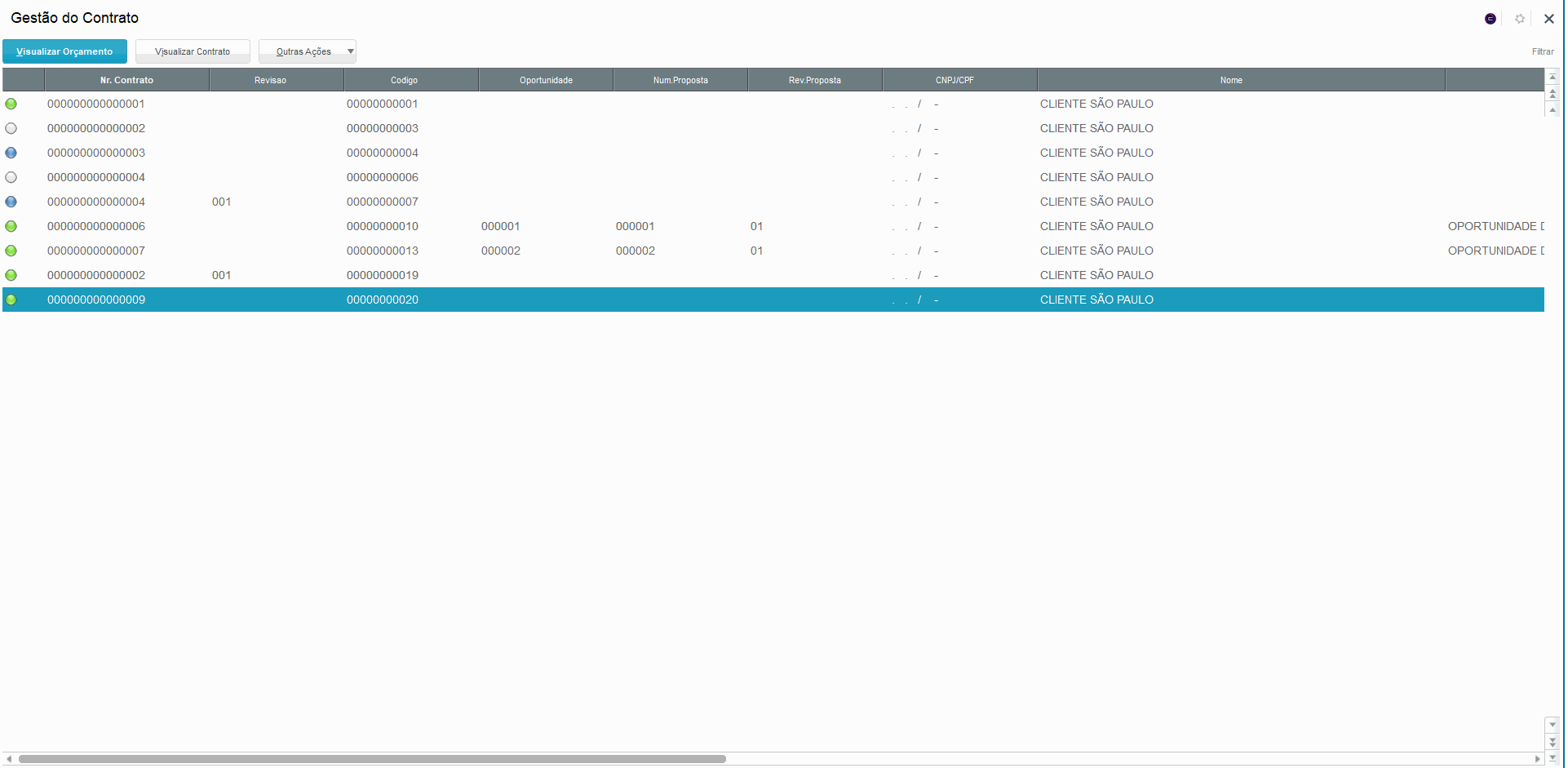Screen dimensions: 1568x768
Task: Click Revisao 001 in codigo 00000000019 row
Action: click(221, 275)
